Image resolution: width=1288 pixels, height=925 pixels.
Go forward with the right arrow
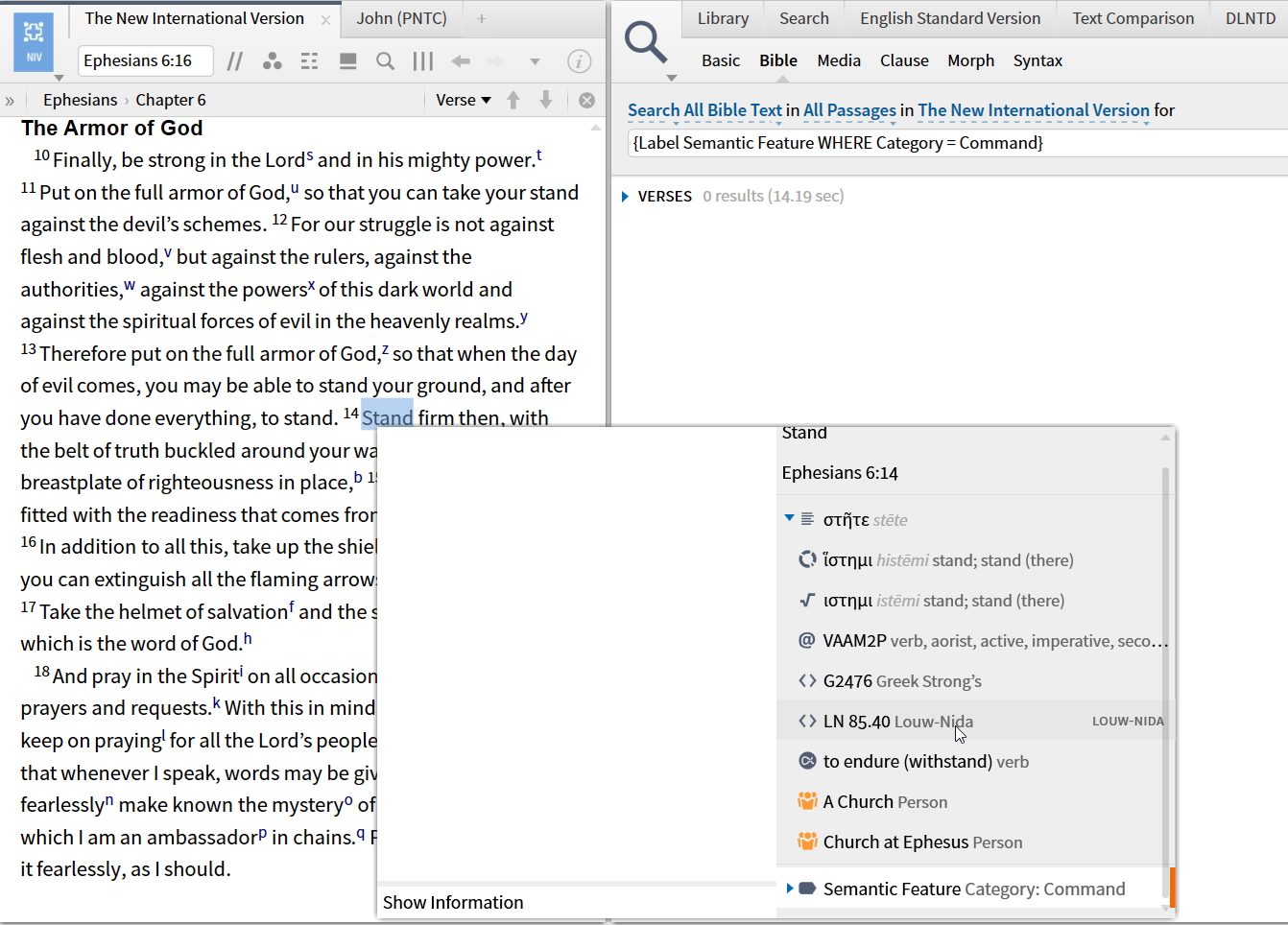click(495, 61)
